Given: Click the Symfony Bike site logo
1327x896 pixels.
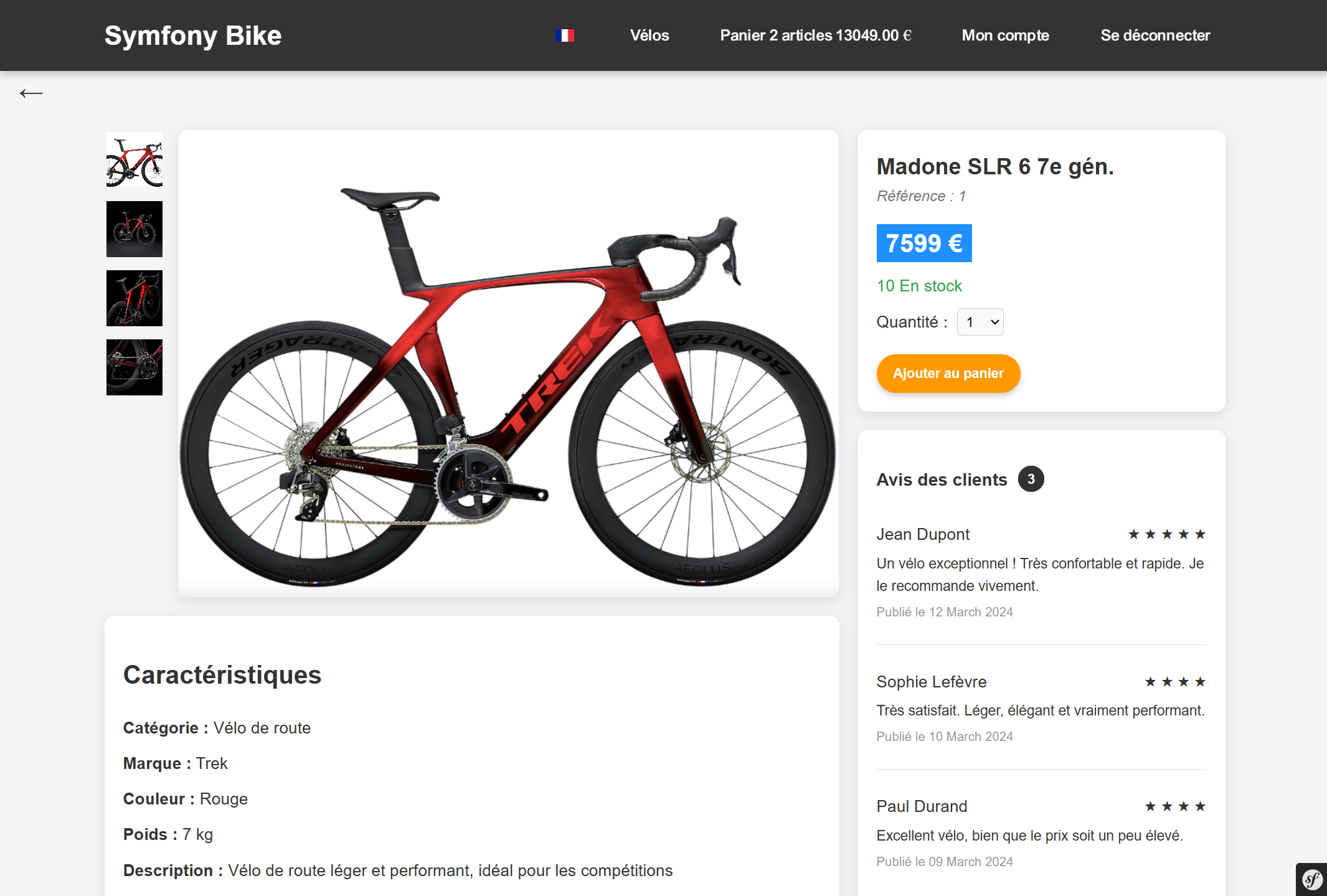Looking at the screenshot, I should pyautogui.click(x=193, y=35).
